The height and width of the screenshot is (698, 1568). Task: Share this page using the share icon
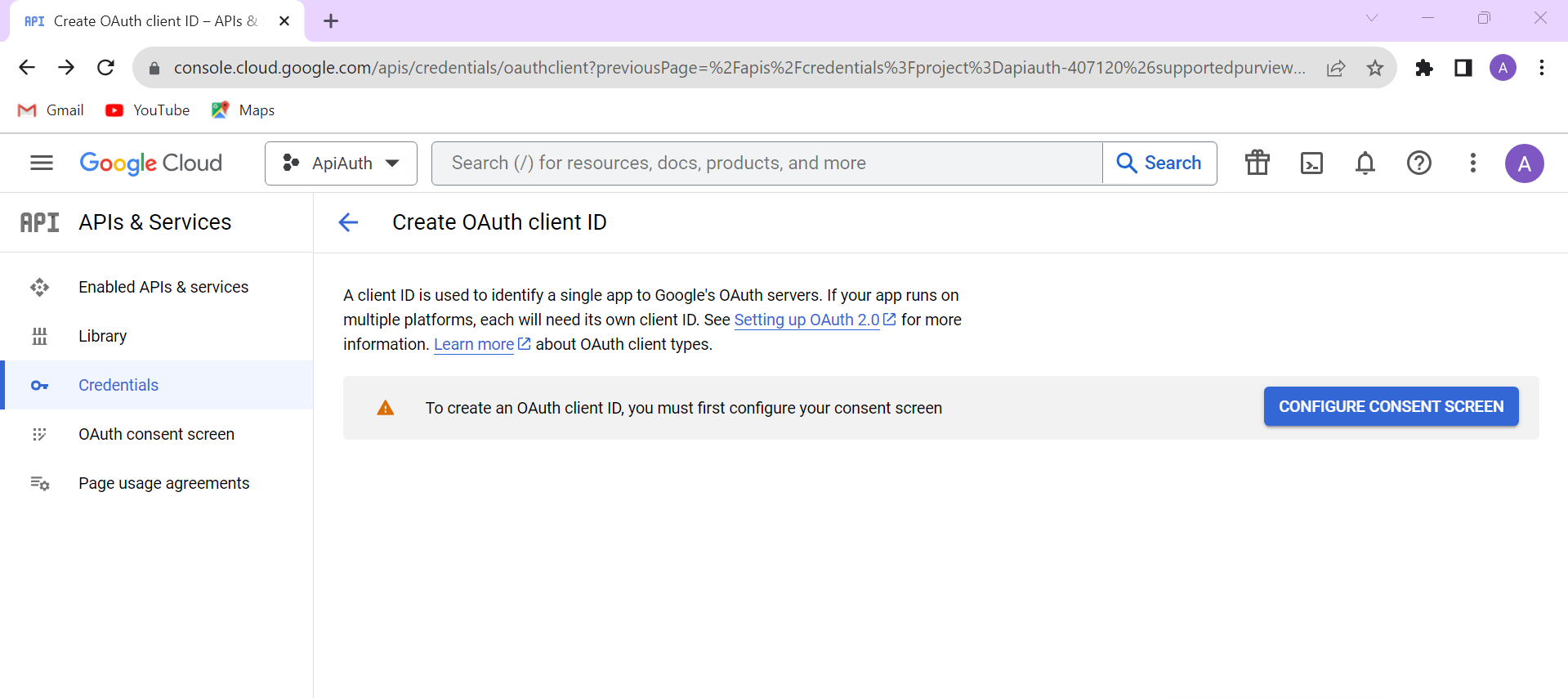pos(1336,68)
